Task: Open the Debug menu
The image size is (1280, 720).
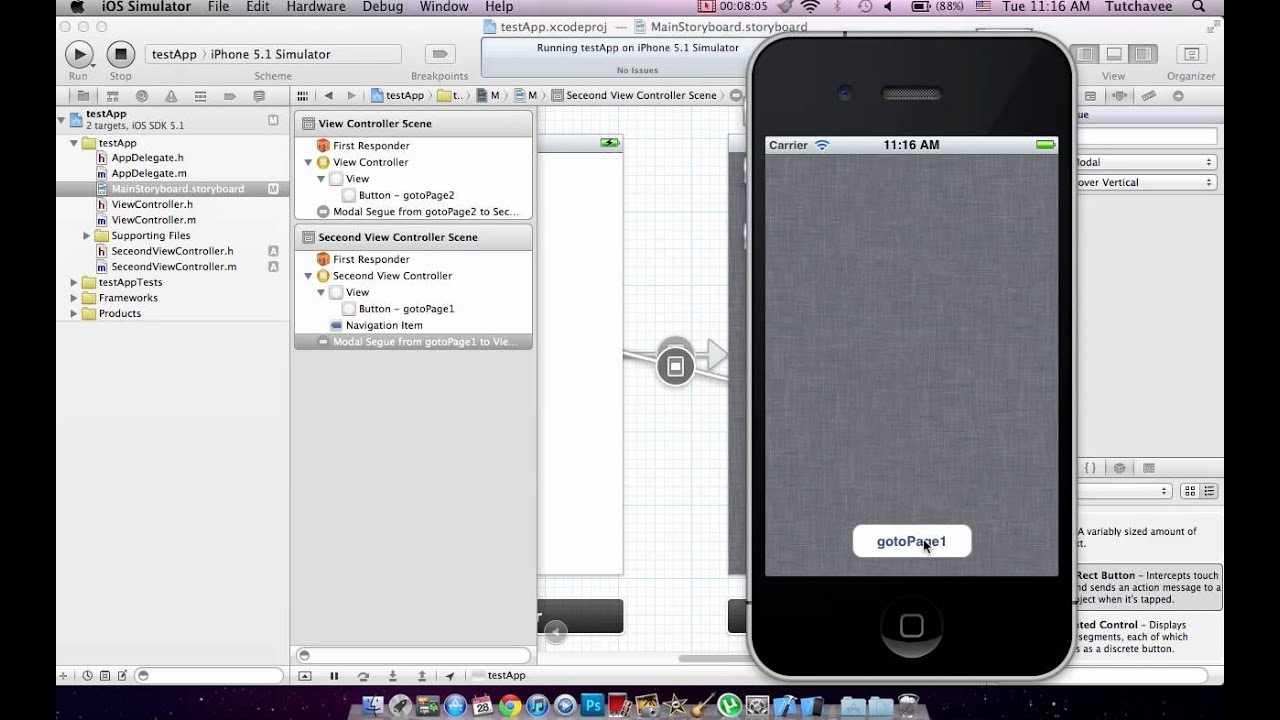Action: (382, 7)
